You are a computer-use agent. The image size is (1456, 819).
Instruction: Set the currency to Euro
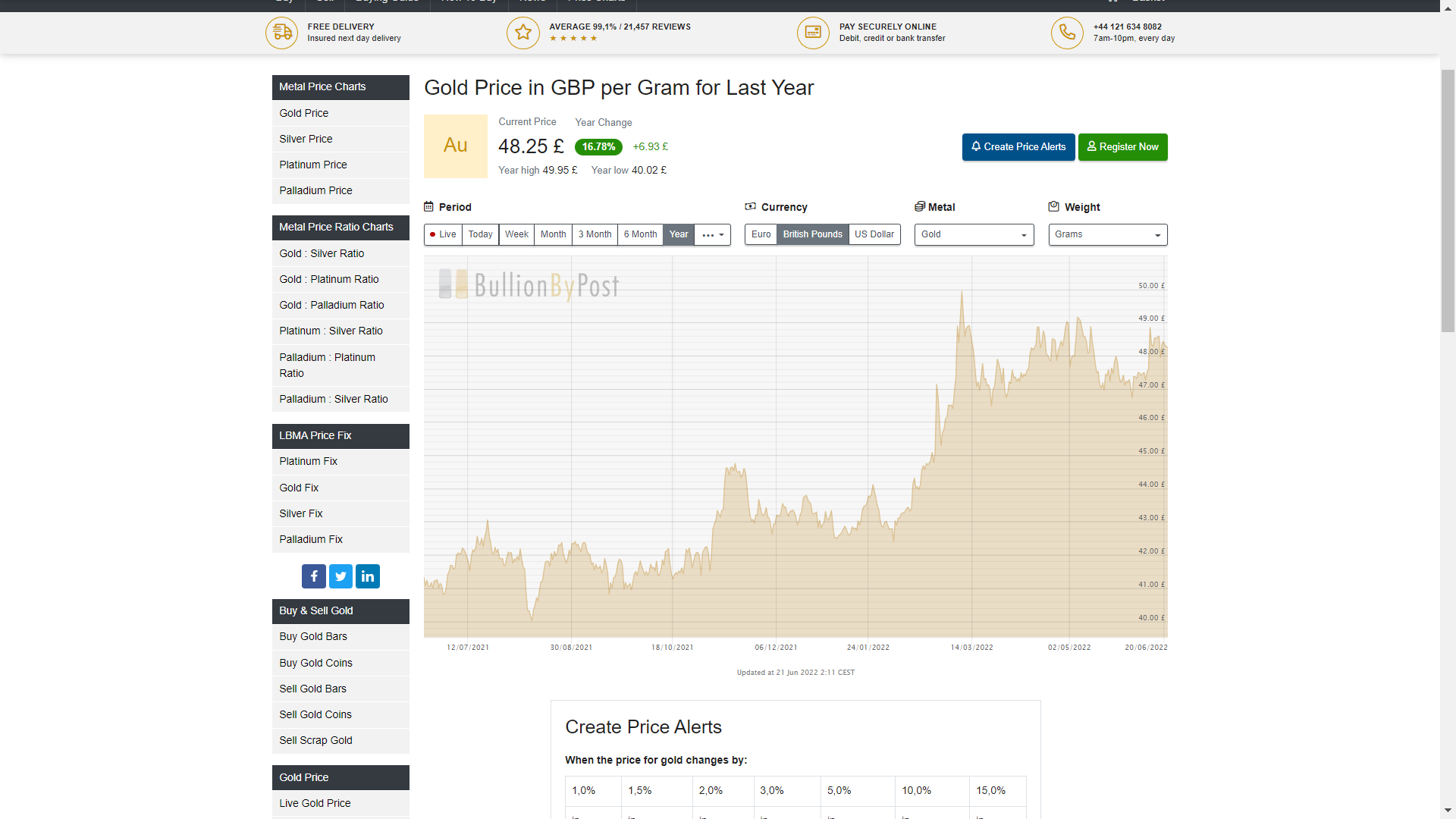[761, 234]
